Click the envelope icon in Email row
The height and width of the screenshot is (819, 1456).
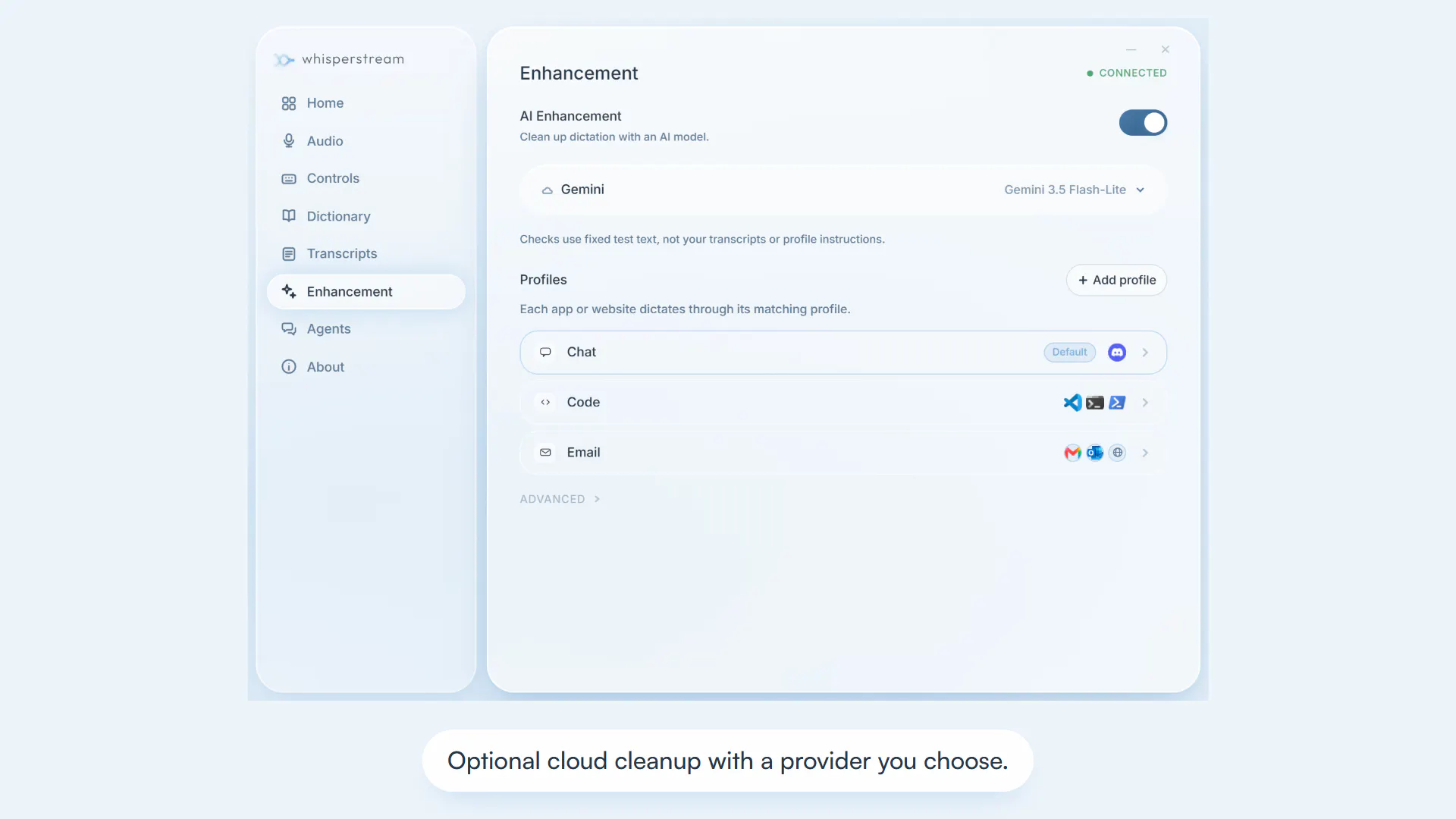click(x=545, y=453)
